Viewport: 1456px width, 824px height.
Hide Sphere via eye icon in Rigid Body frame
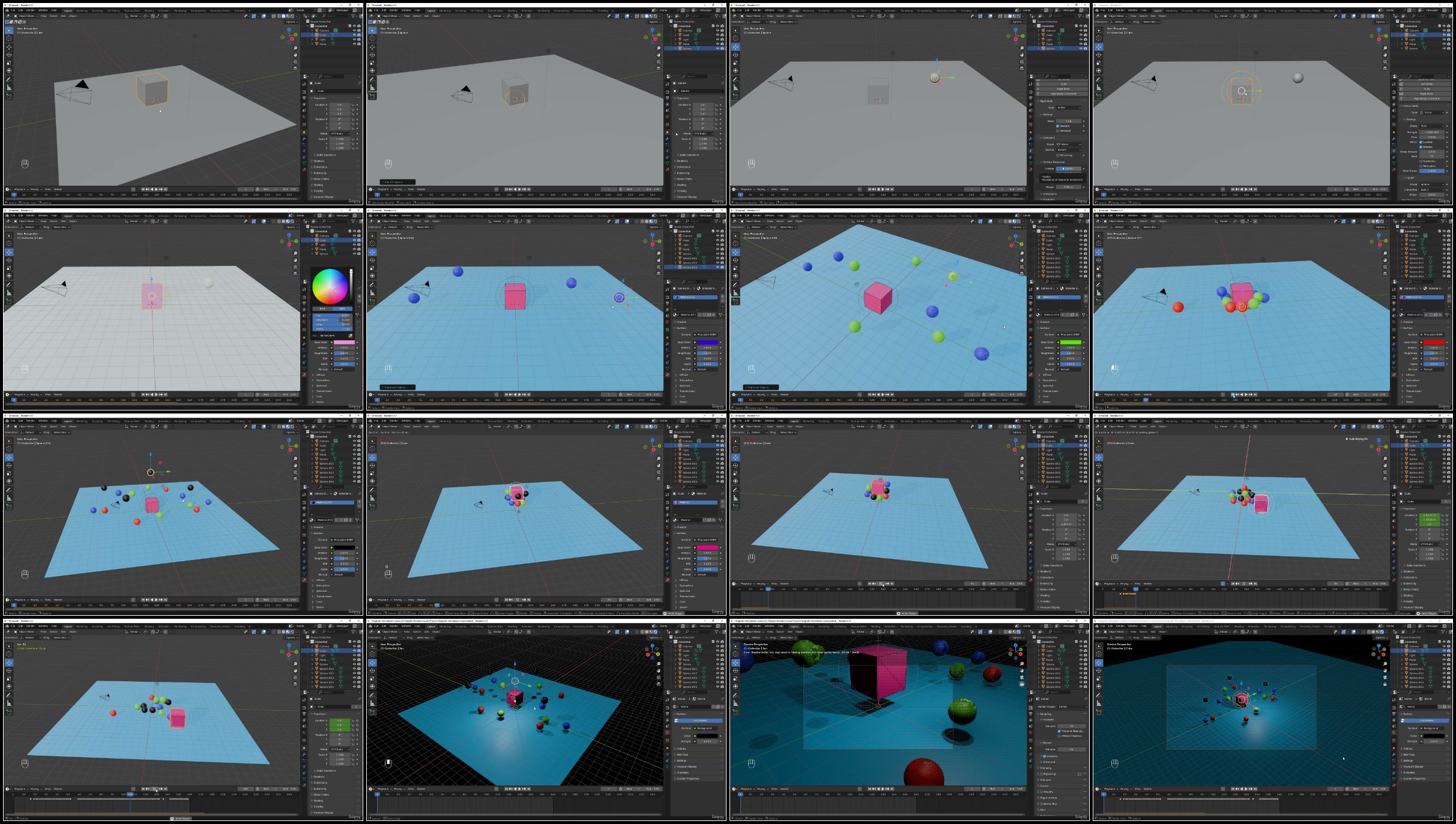point(1081,49)
